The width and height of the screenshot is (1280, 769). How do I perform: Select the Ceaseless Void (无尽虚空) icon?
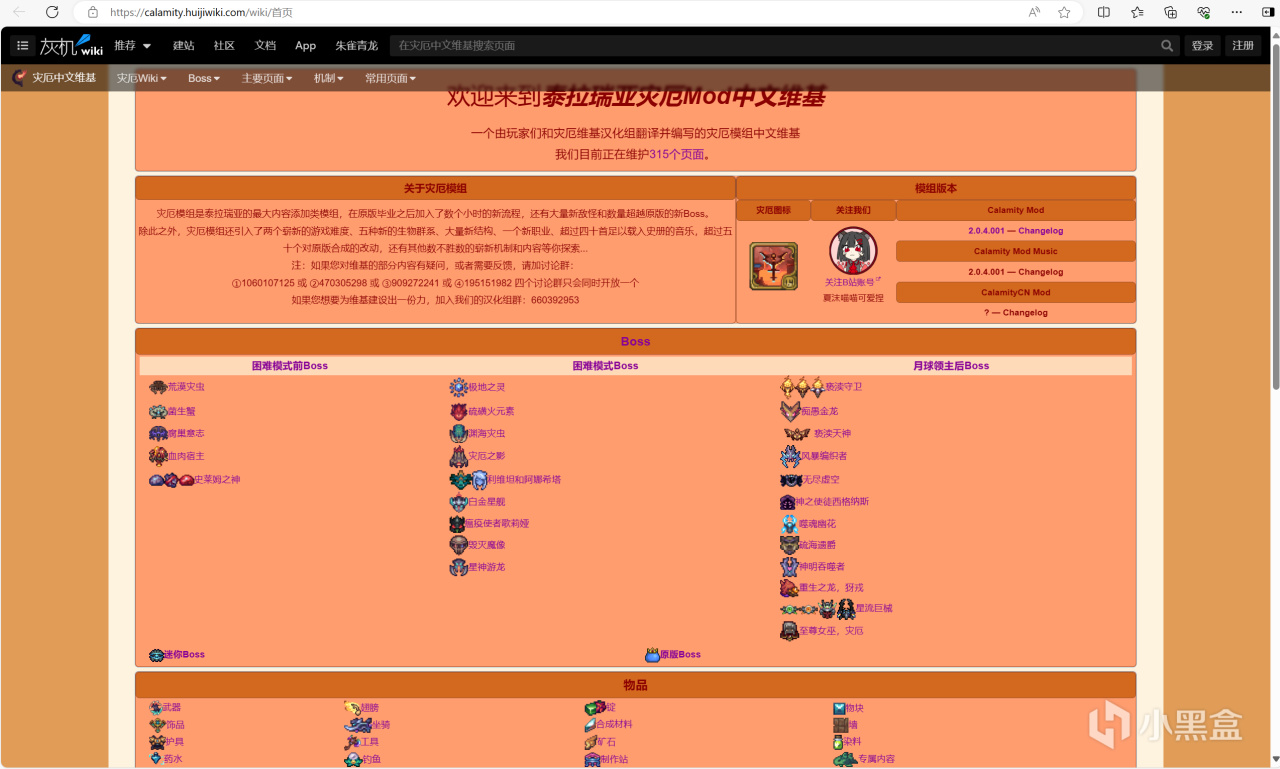pyautogui.click(x=791, y=480)
